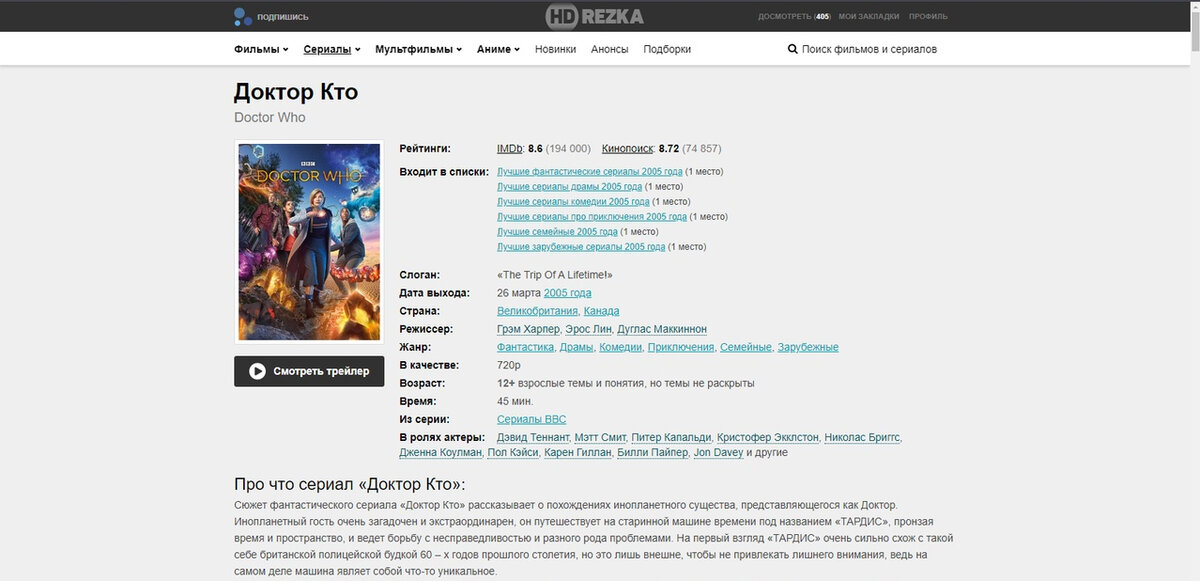
Task: Open director Грэм Харпер page
Action: 529,329
